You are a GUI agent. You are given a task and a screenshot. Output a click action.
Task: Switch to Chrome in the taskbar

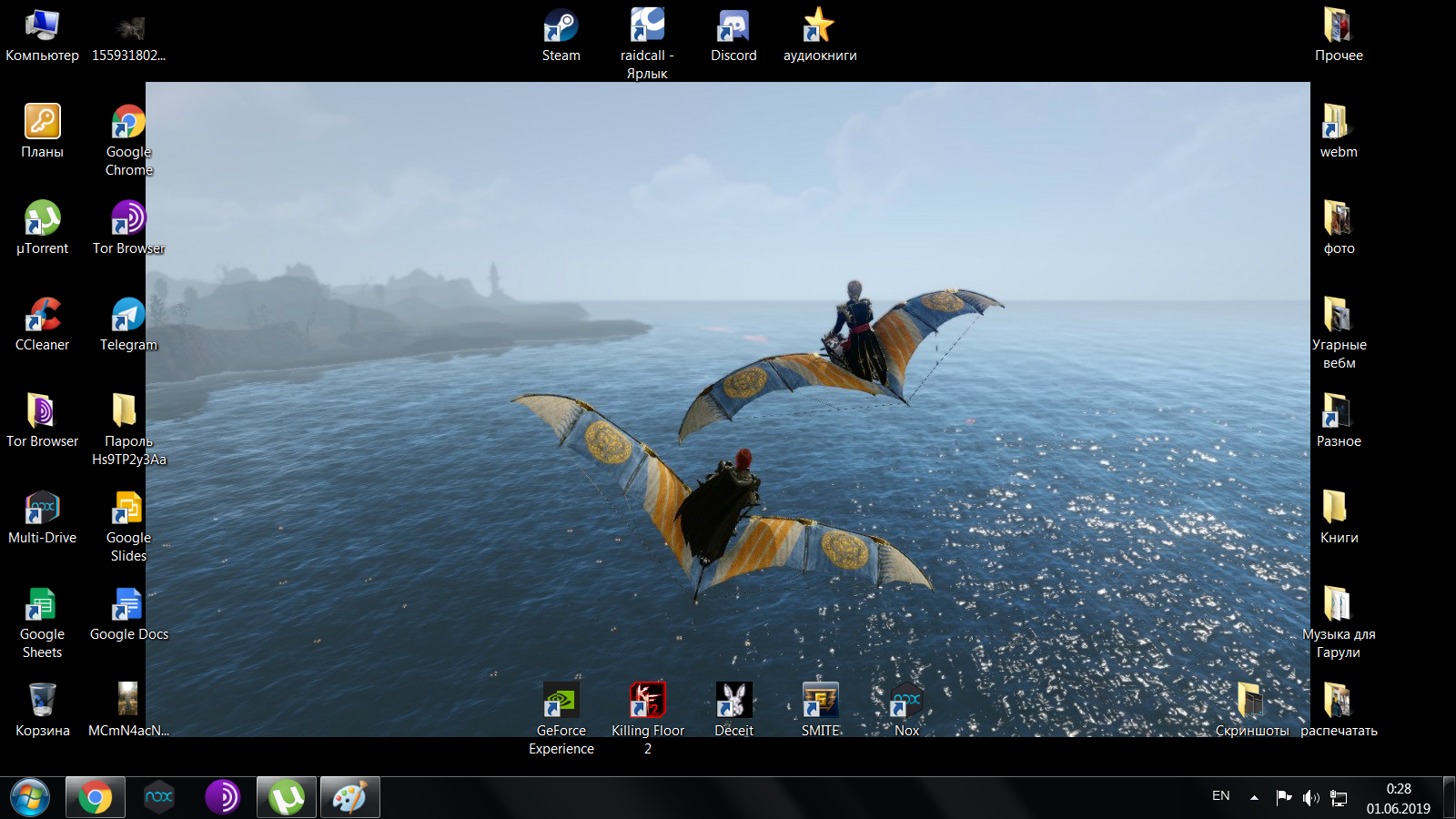pyautogui.click(x=95, y=798)
